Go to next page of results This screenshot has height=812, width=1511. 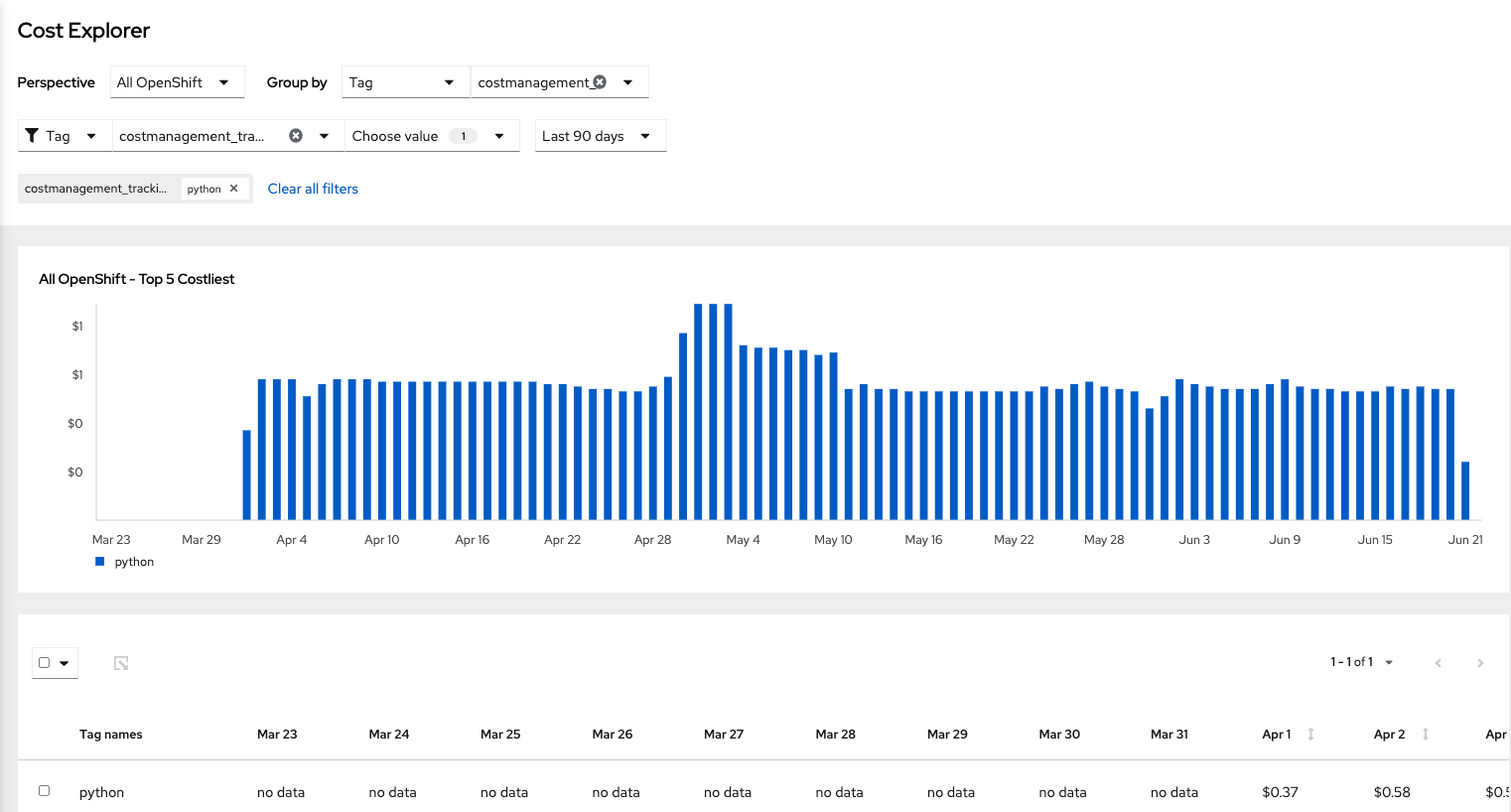pos(1479,663)
